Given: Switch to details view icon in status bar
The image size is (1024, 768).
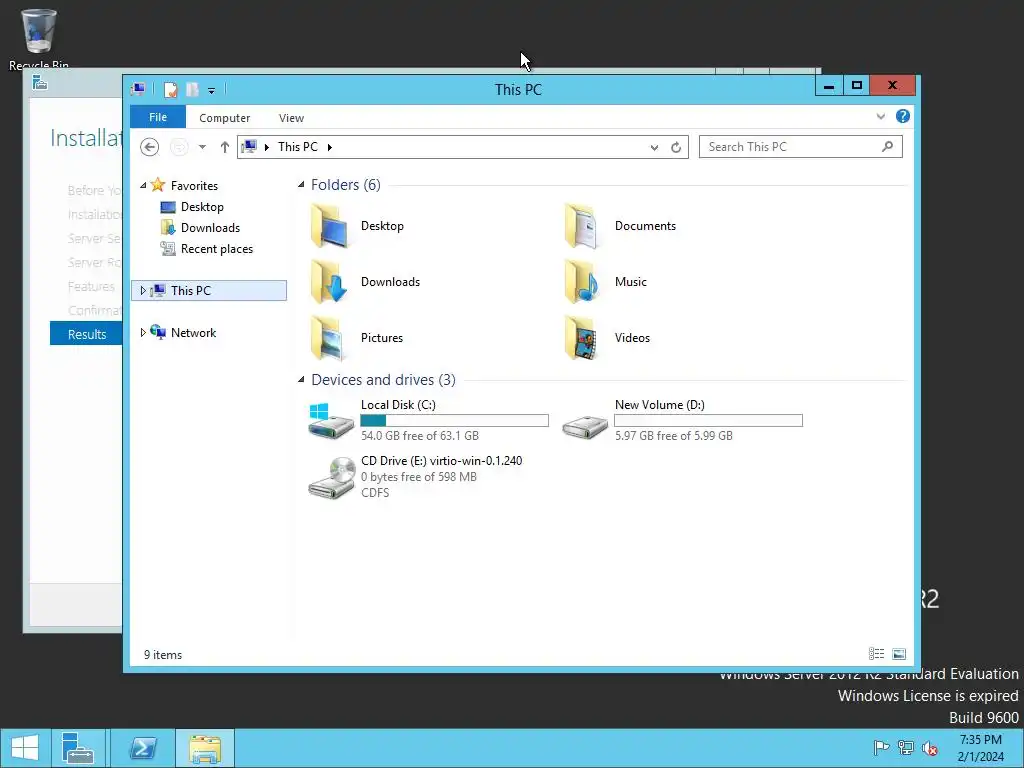Looking at the screenshot, I should [876, 654].
